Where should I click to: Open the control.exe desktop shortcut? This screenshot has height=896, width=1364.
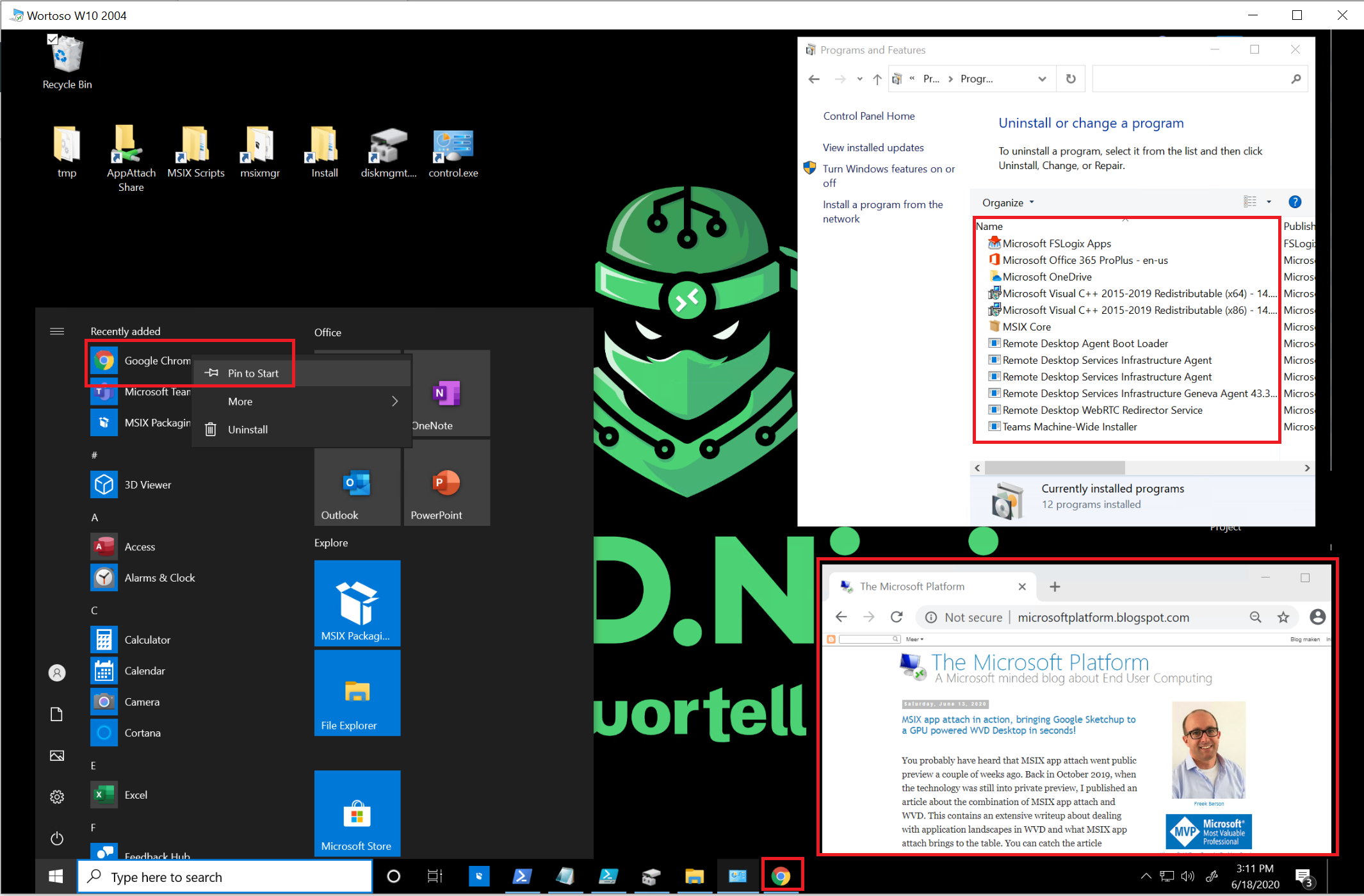pos(453,152)
